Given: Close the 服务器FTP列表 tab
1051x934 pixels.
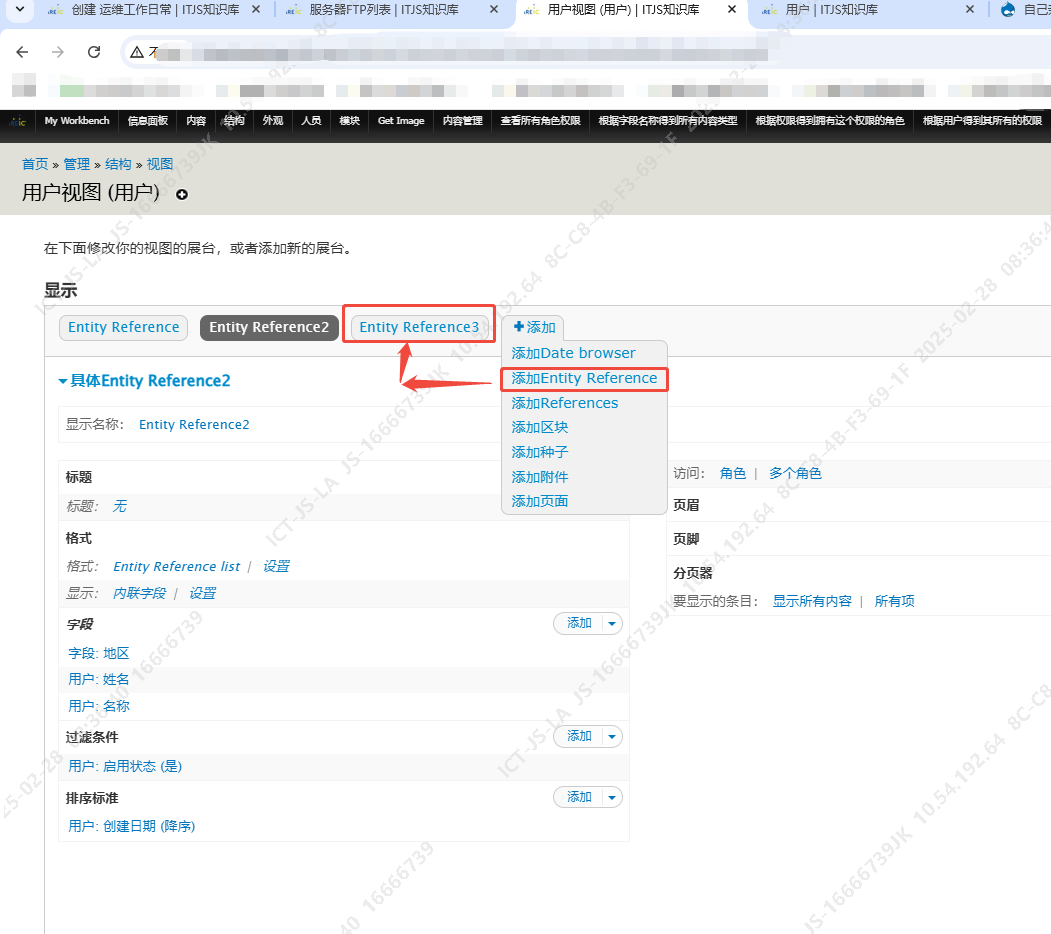Looking at the screenshot, I should coord(494,9).
